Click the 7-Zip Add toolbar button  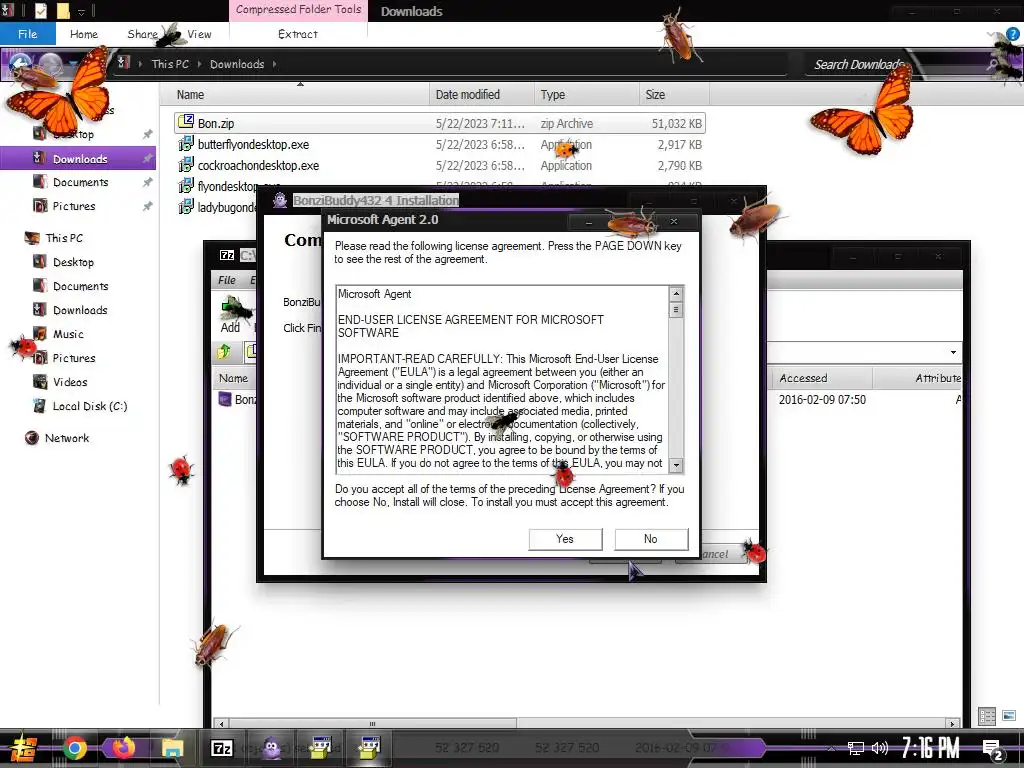[231, 315]
